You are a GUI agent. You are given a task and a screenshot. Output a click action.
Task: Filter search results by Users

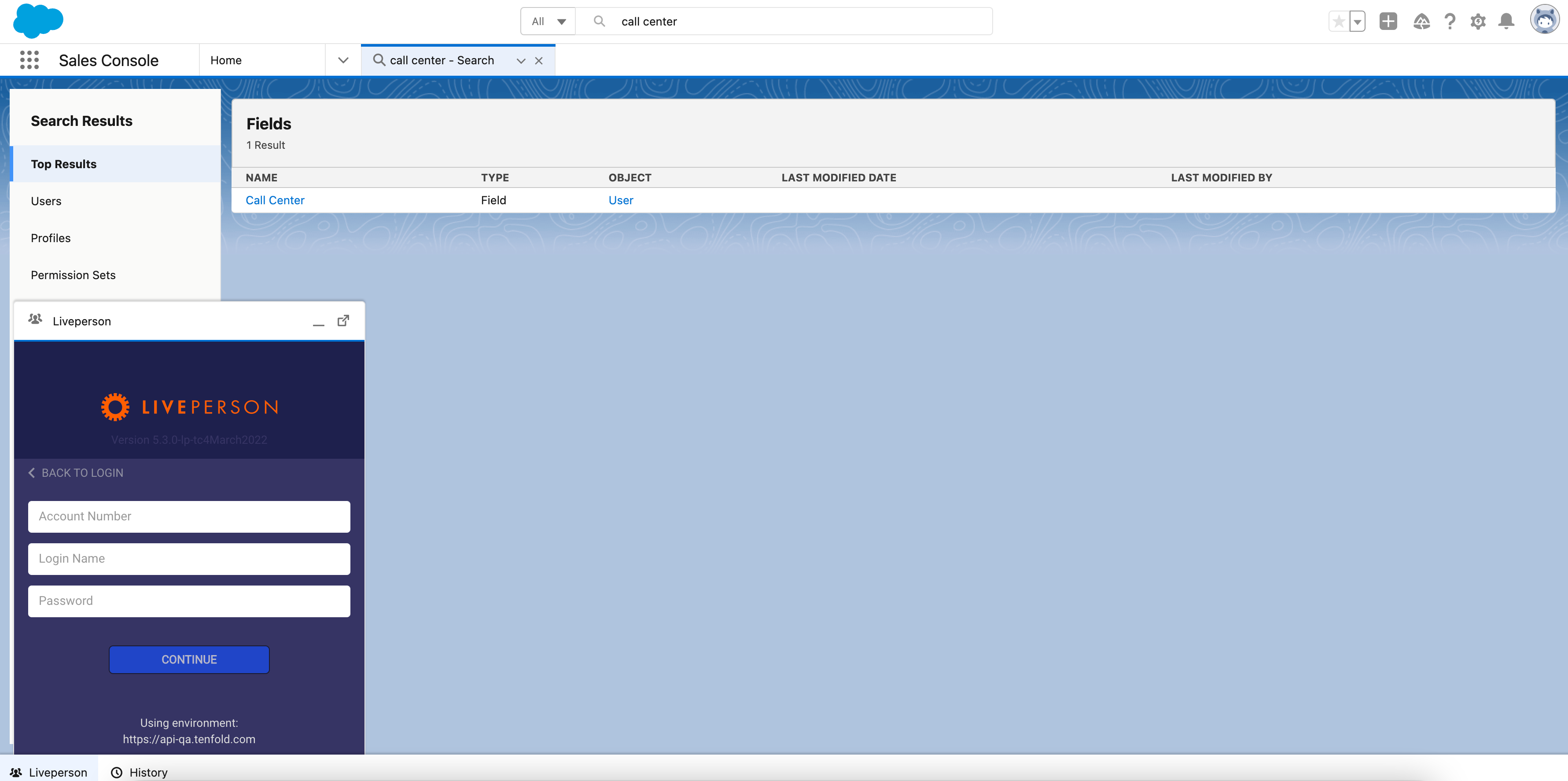point(116,201)
